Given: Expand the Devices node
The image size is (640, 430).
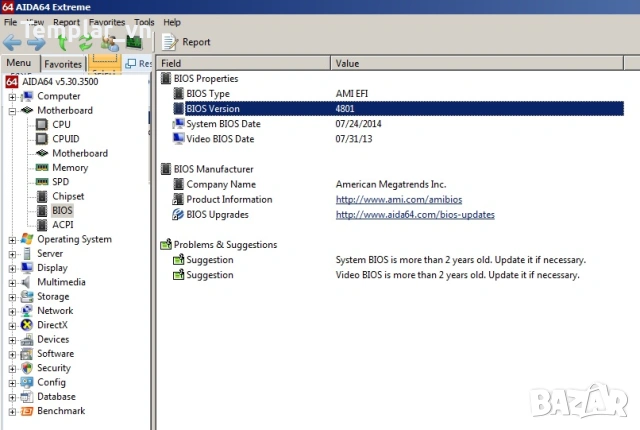Looking at the screenshot, I should 12,340.
